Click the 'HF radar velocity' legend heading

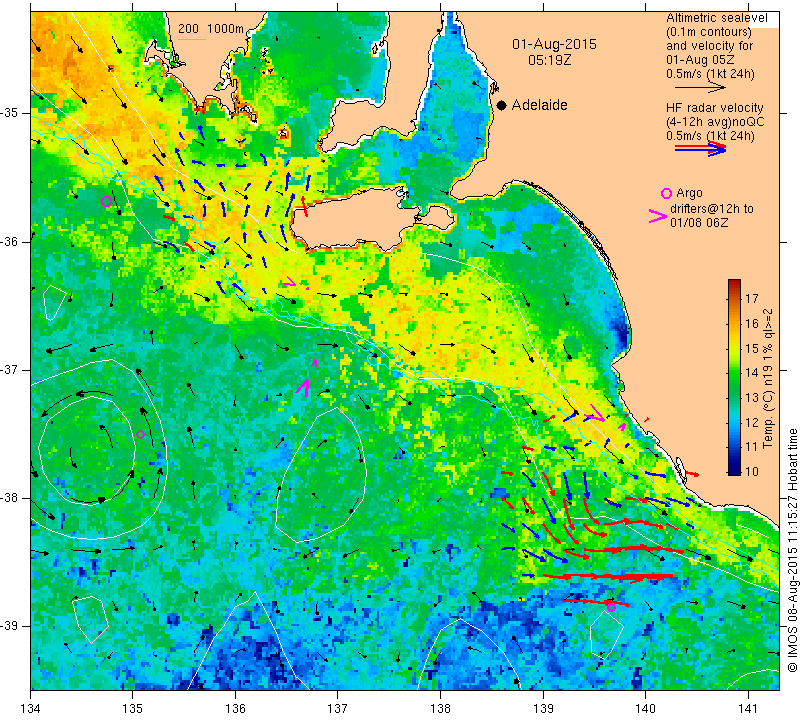(x=714, y=108)
